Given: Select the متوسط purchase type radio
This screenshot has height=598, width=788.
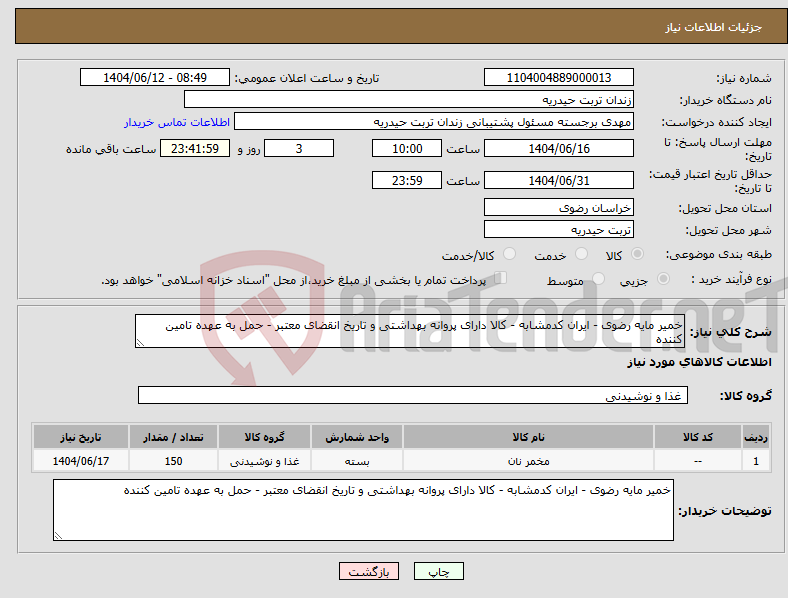Looking at the screenshot, I should [x=598, y=279].
